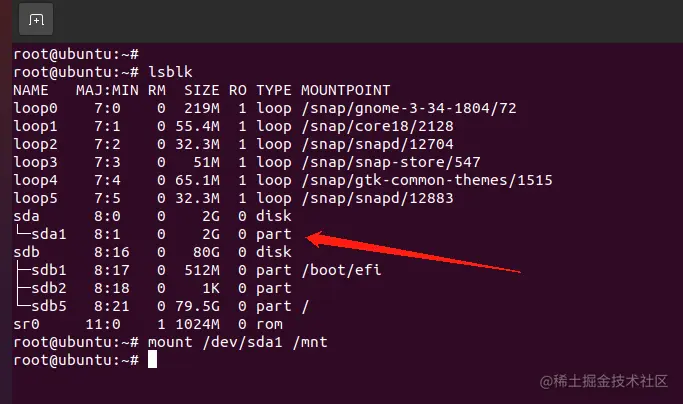This screenshot has height=404, width=683.
Task: Click the sdb disk name
Action: 27,252
